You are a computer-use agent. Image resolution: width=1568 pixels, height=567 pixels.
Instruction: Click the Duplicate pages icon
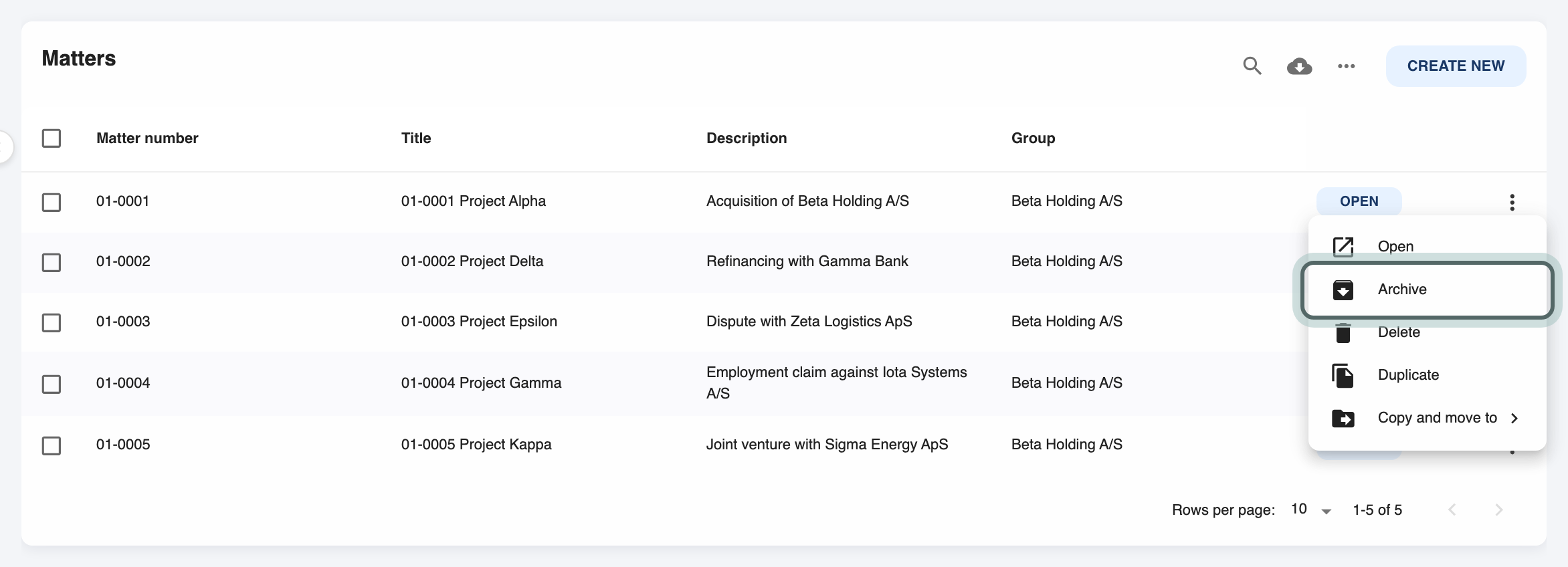pos(1343,375)
